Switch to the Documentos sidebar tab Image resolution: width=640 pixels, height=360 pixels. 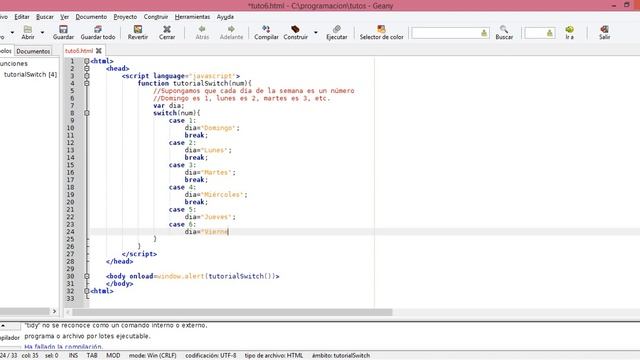point(33,51)
